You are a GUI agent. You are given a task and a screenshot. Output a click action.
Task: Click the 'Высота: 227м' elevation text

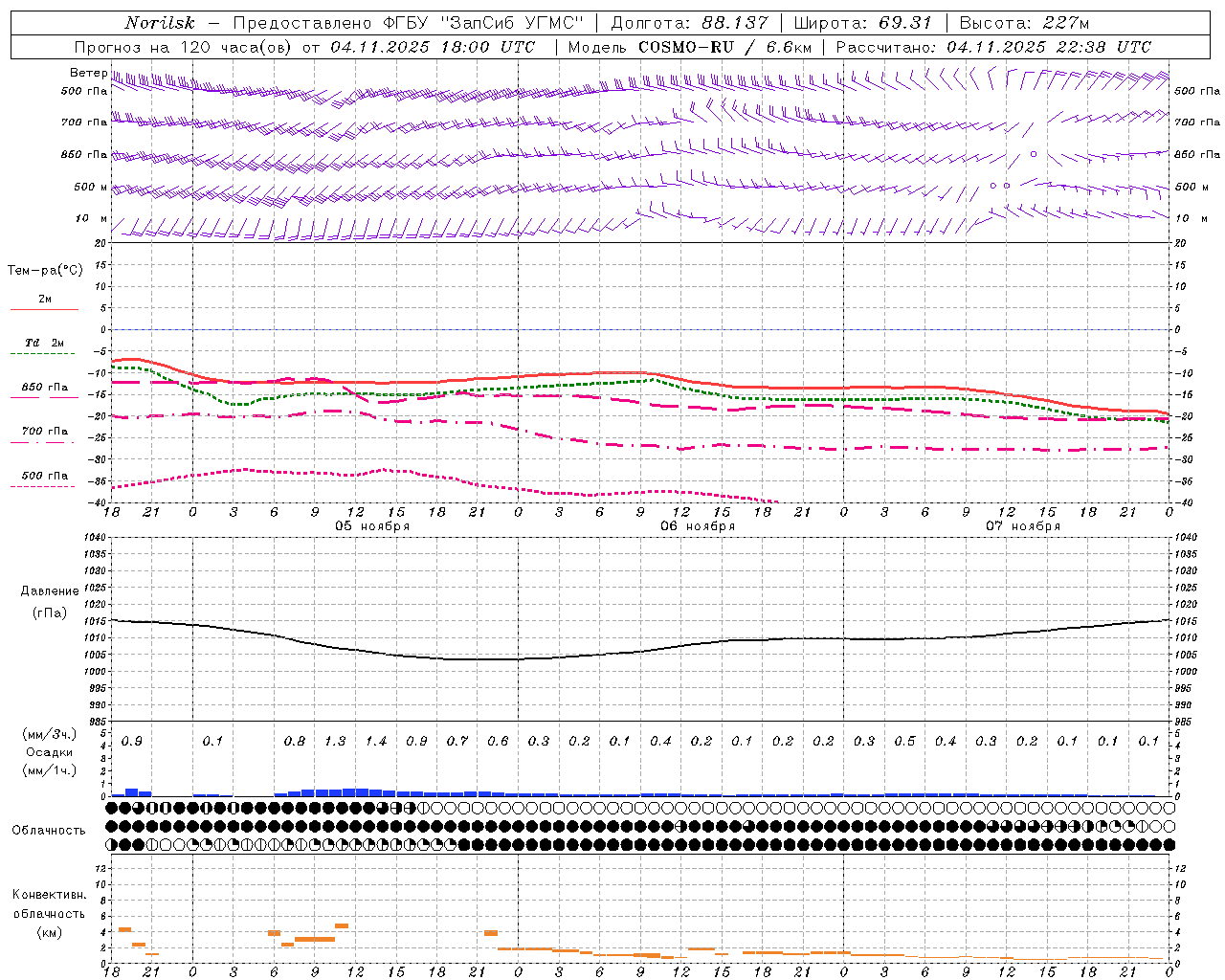pos(1024,23)
